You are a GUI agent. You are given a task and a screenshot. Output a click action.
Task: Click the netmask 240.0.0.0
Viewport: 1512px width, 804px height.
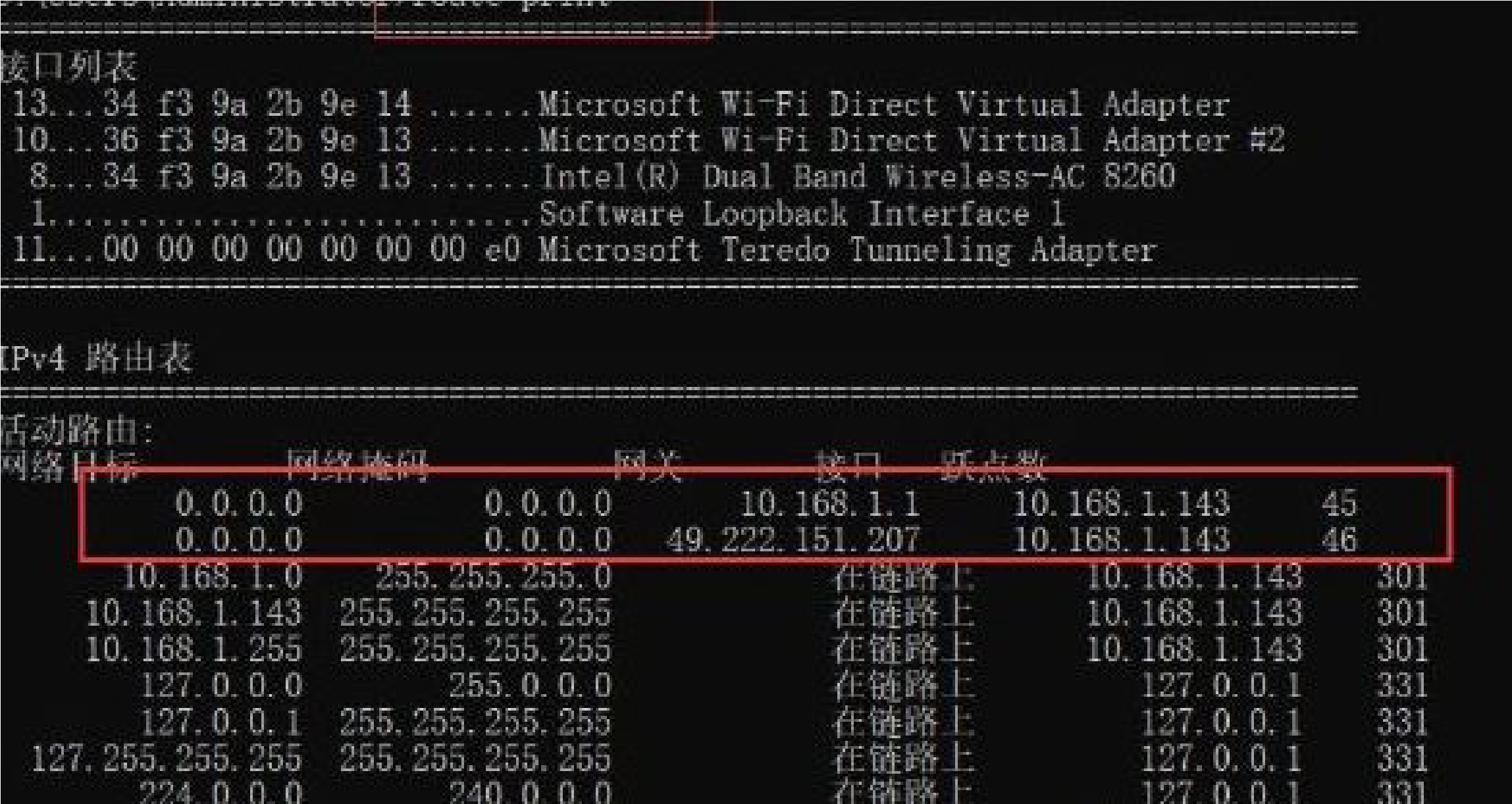click(530, 791)
